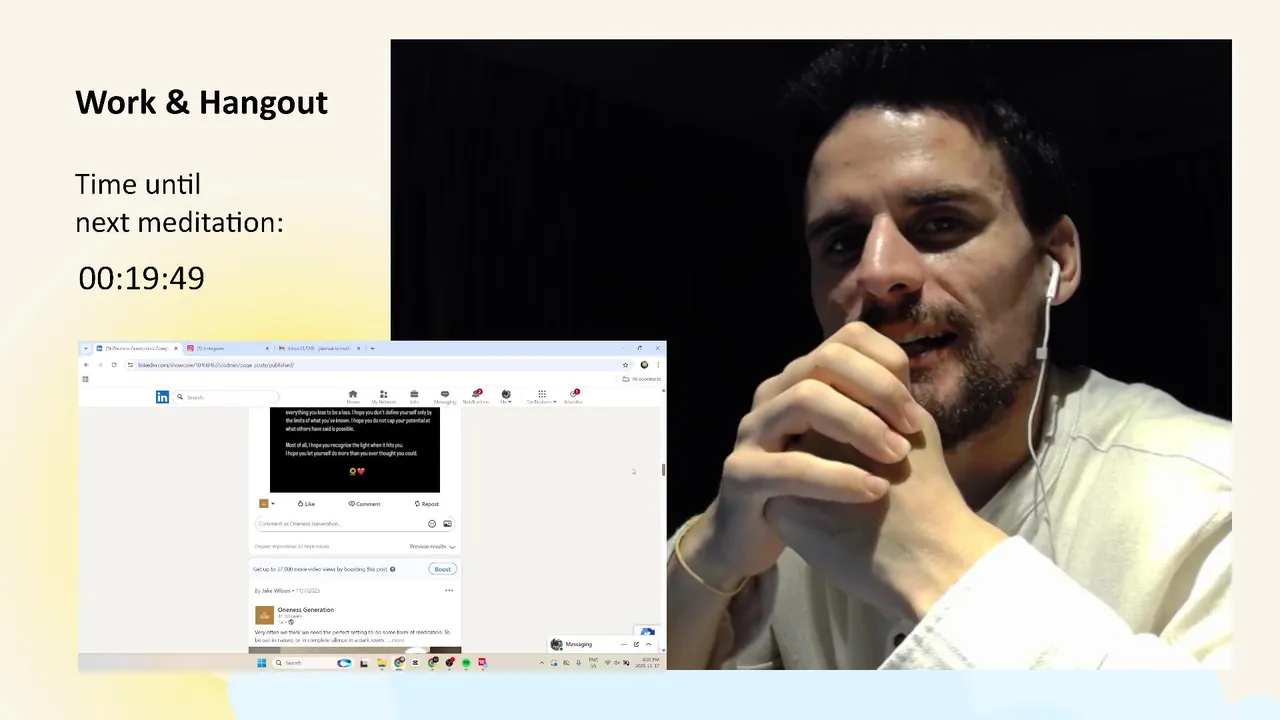This screenshot has height=720, width=1280.
Task: Switch to the LinkedIn tab
Action: (x=136, y=348)
